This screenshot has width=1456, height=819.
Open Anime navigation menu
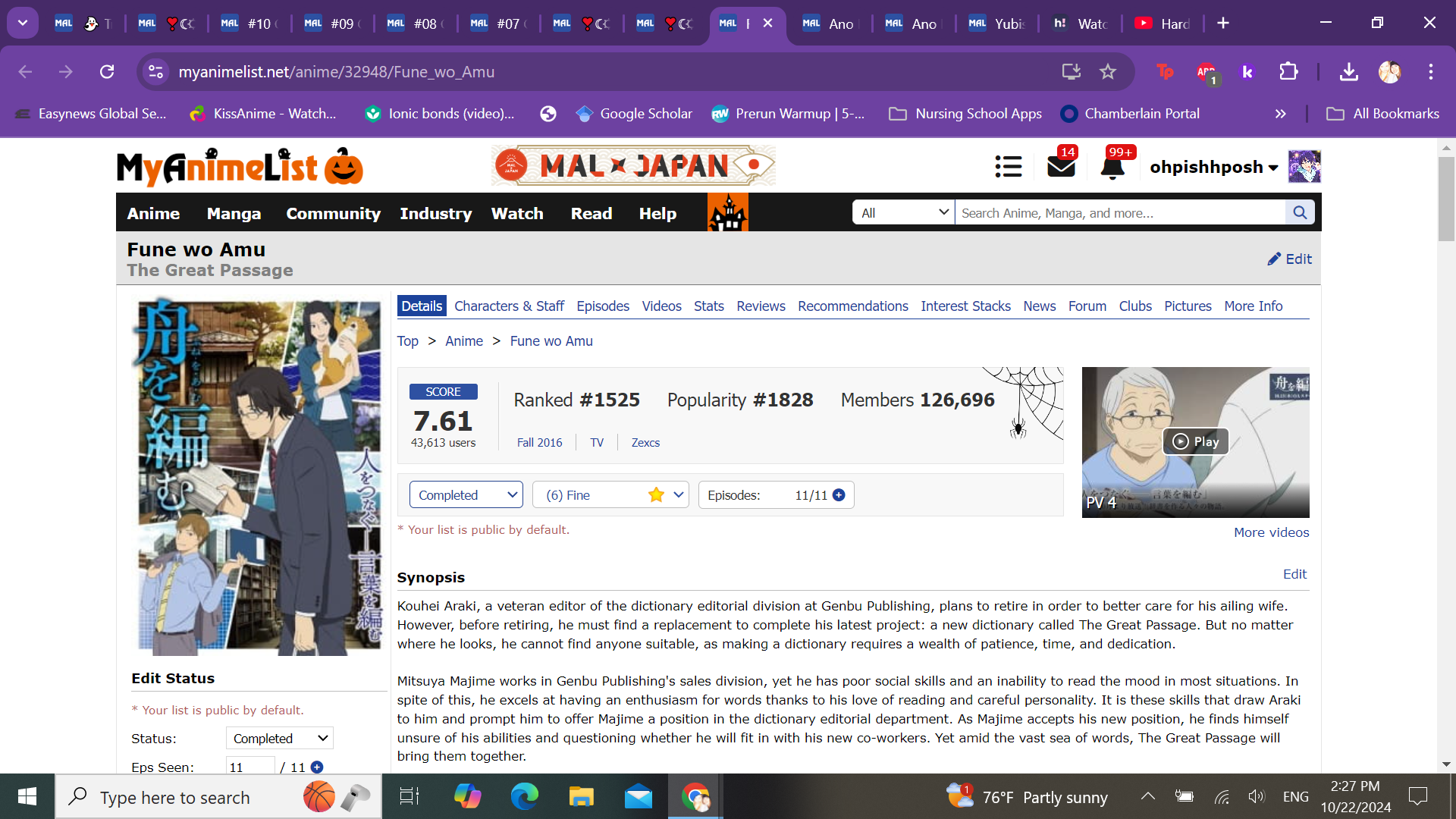pyautogui.click(x=153, y=213)
